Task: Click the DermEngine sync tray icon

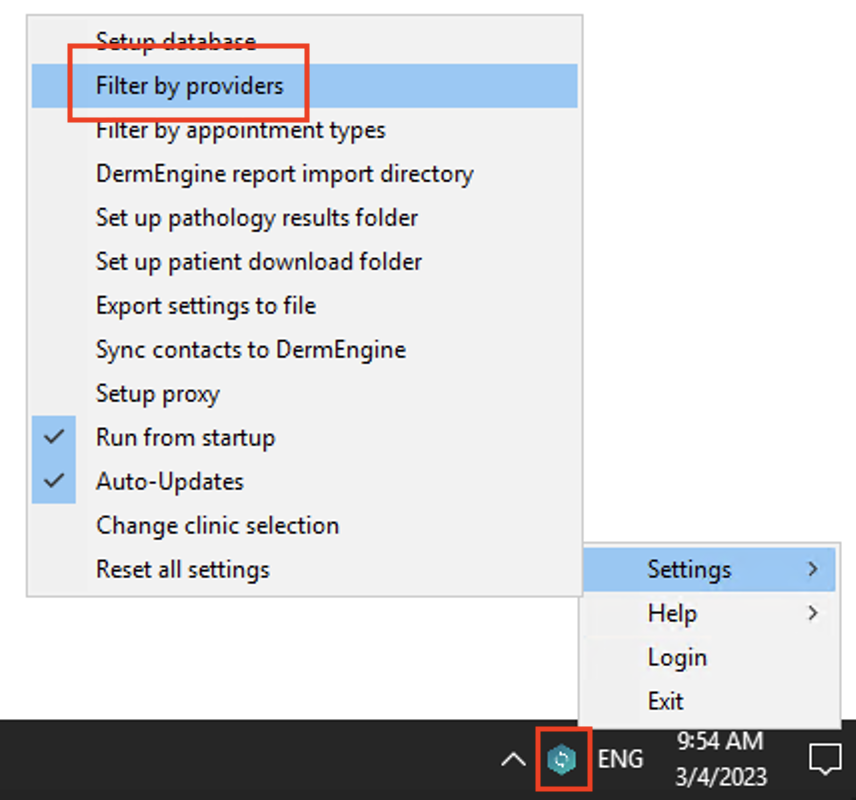Action: pos(563,760)
